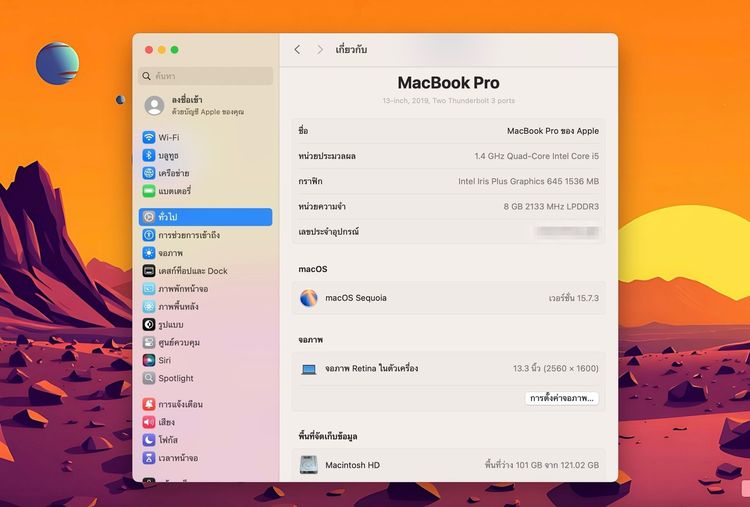This screenshot has height=507, width=750.
Task: Zoom the window with the green button
Action: tap(175, 50)
